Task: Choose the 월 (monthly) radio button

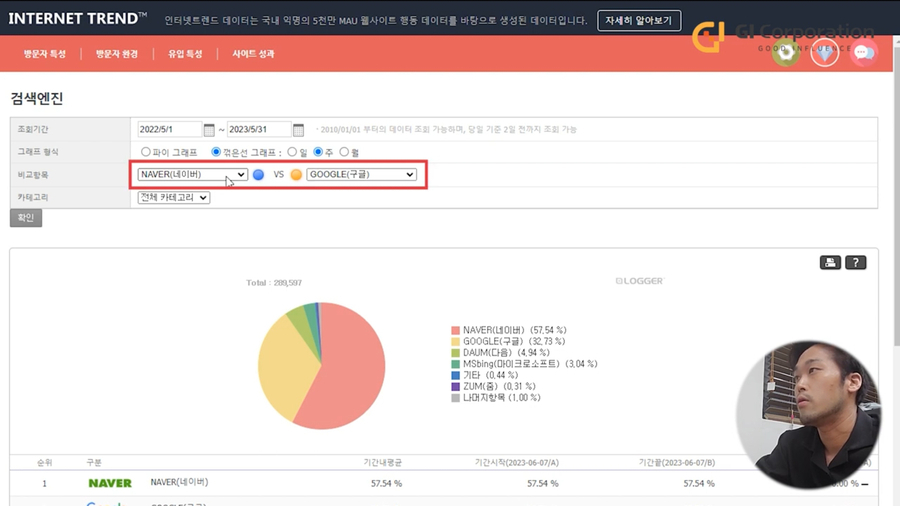Action: [x=344, y=152]
